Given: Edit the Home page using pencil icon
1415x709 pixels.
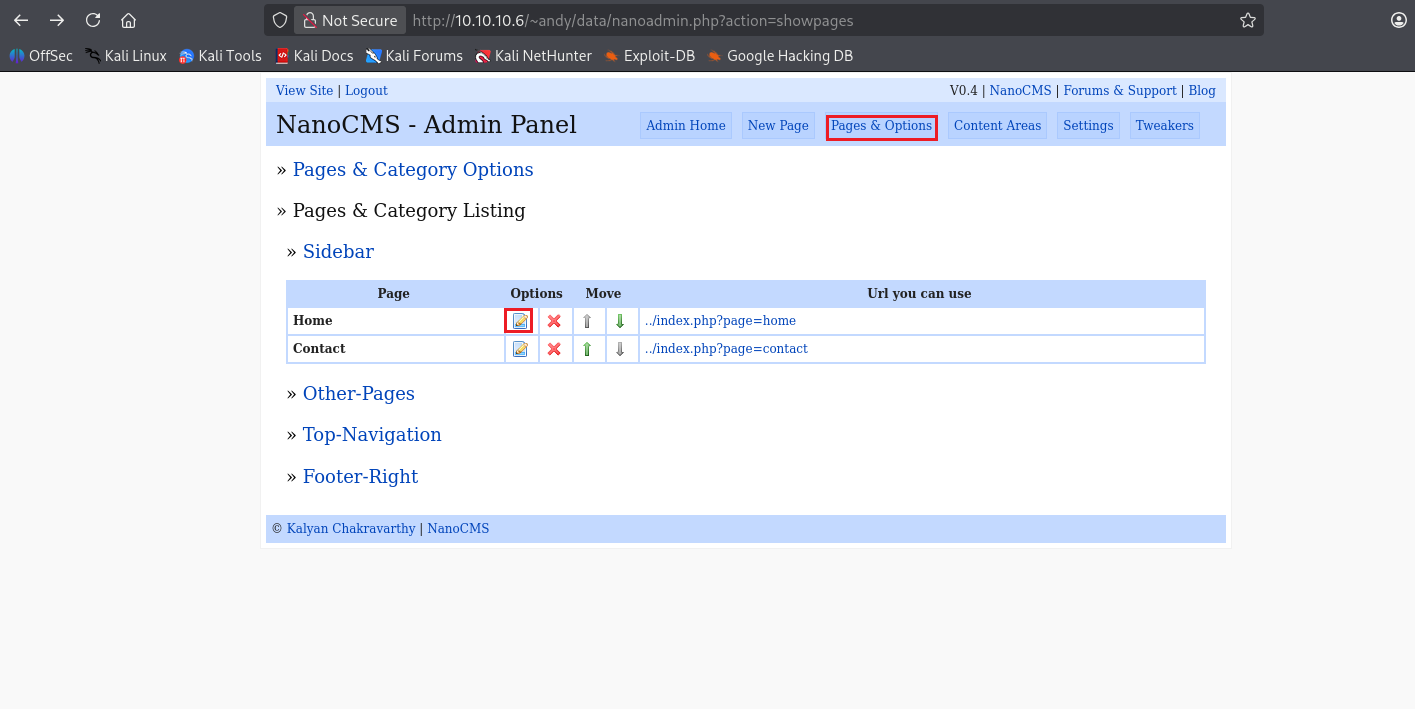Looking at the screenshot, I should [x=520, y=321].
